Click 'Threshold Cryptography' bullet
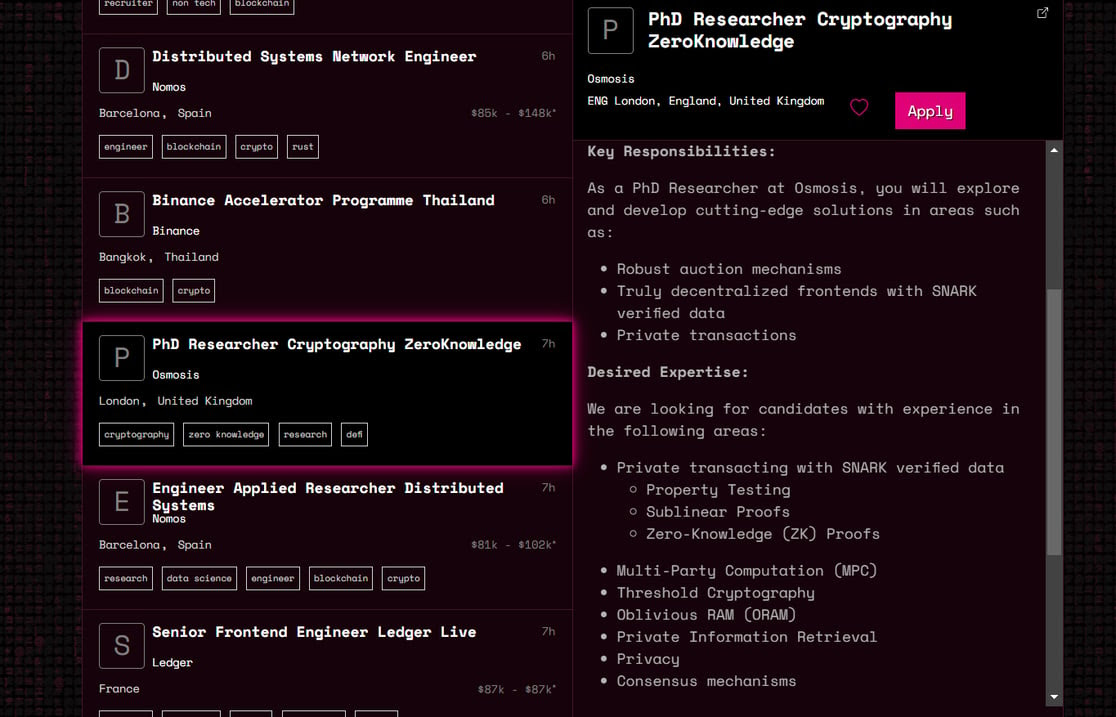 click(715, 593)
